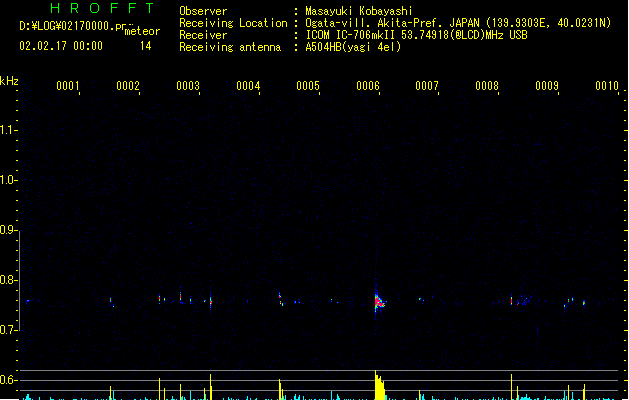Click the 0.6 kHz frequency label
This screenshot has width=629, height=400.
8,380
